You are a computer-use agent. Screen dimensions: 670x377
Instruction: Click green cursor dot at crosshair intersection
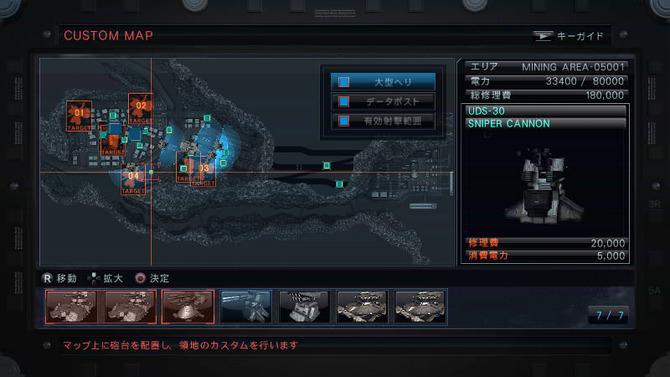click(x=151, y=172)
